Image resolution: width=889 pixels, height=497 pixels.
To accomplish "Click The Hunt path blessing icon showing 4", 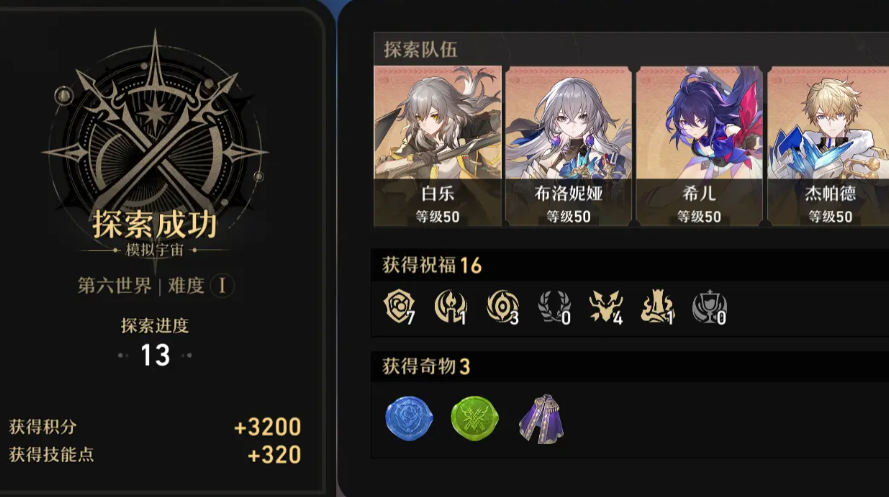I will [x=606, y=307].
